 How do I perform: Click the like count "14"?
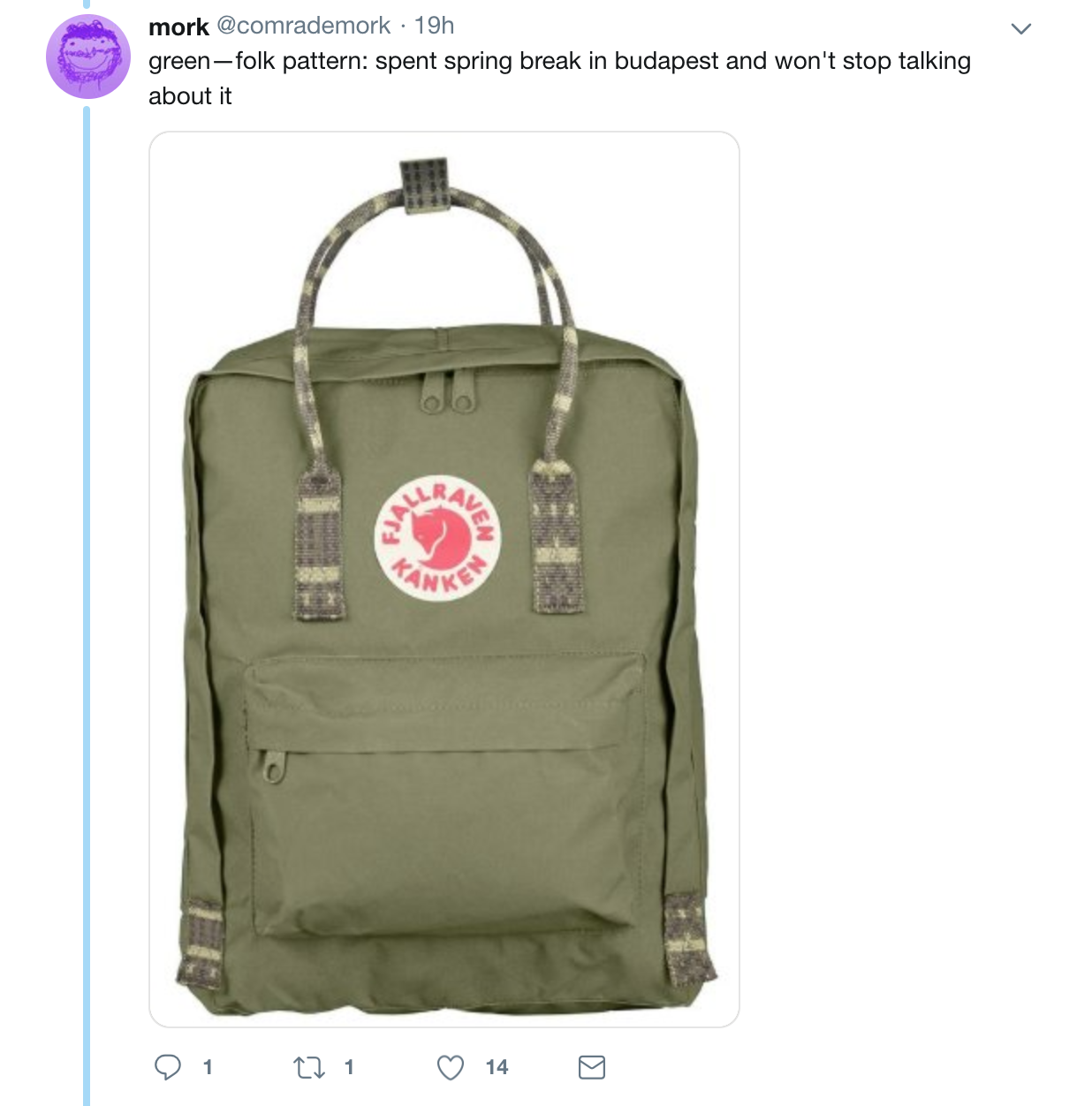click(497, 1068)
